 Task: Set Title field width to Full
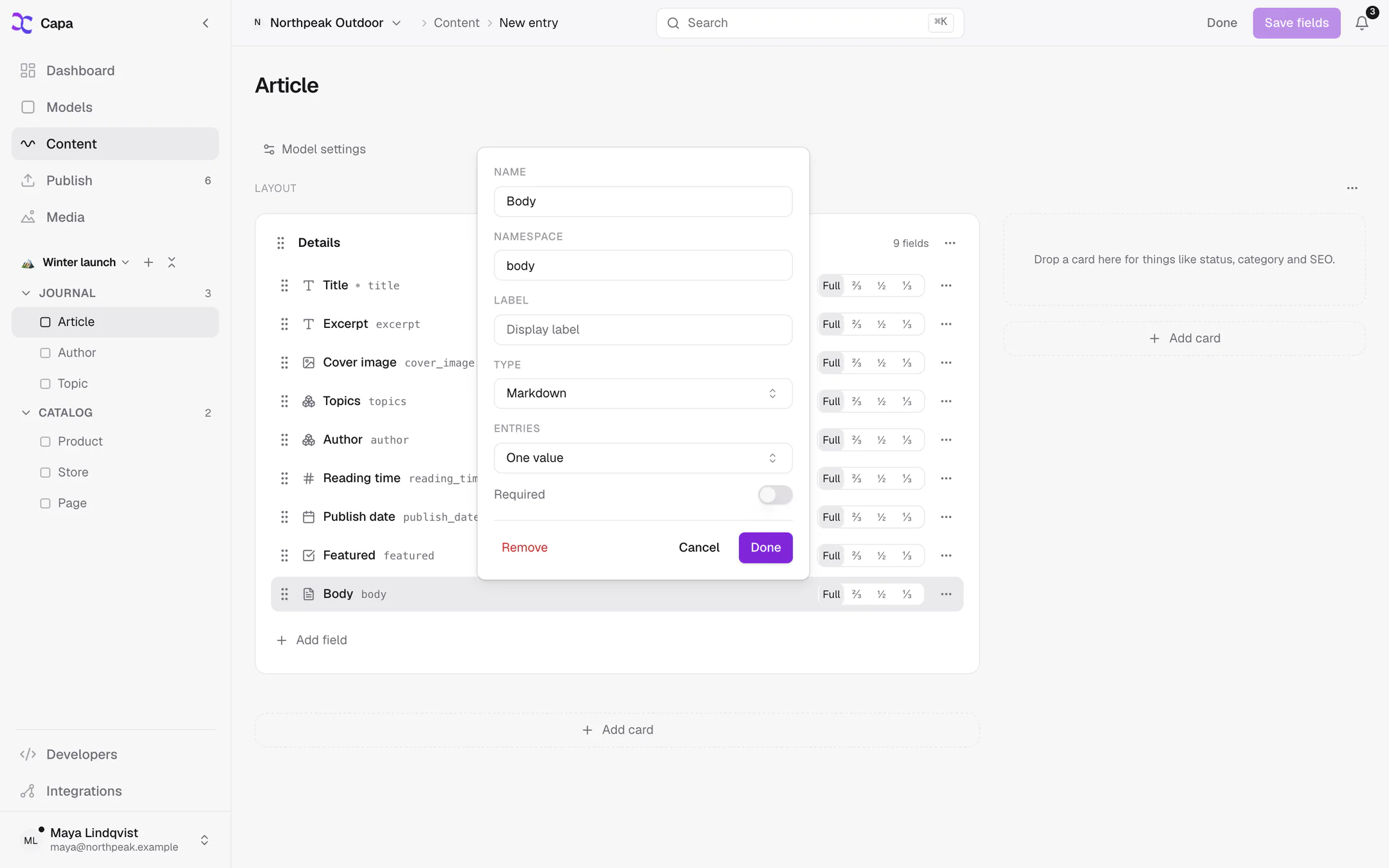[831, 285]
